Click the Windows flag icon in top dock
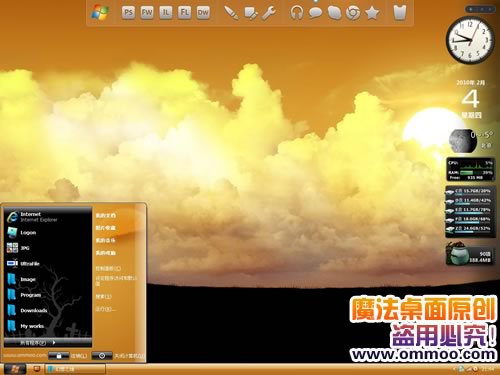 (100, 13)
